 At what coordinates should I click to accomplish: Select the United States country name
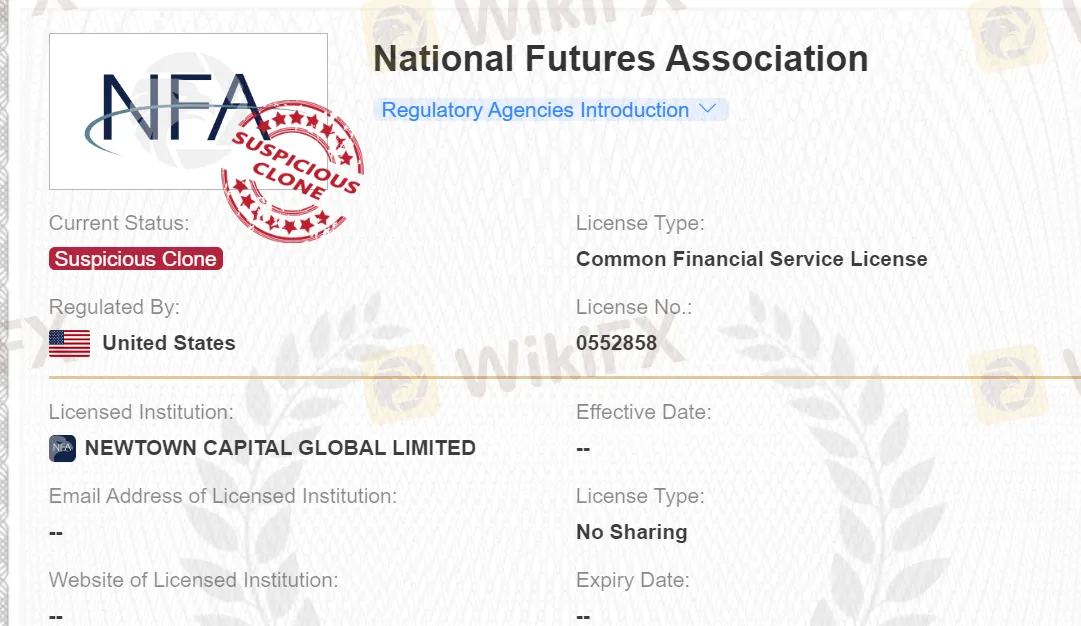pos(169,343)
